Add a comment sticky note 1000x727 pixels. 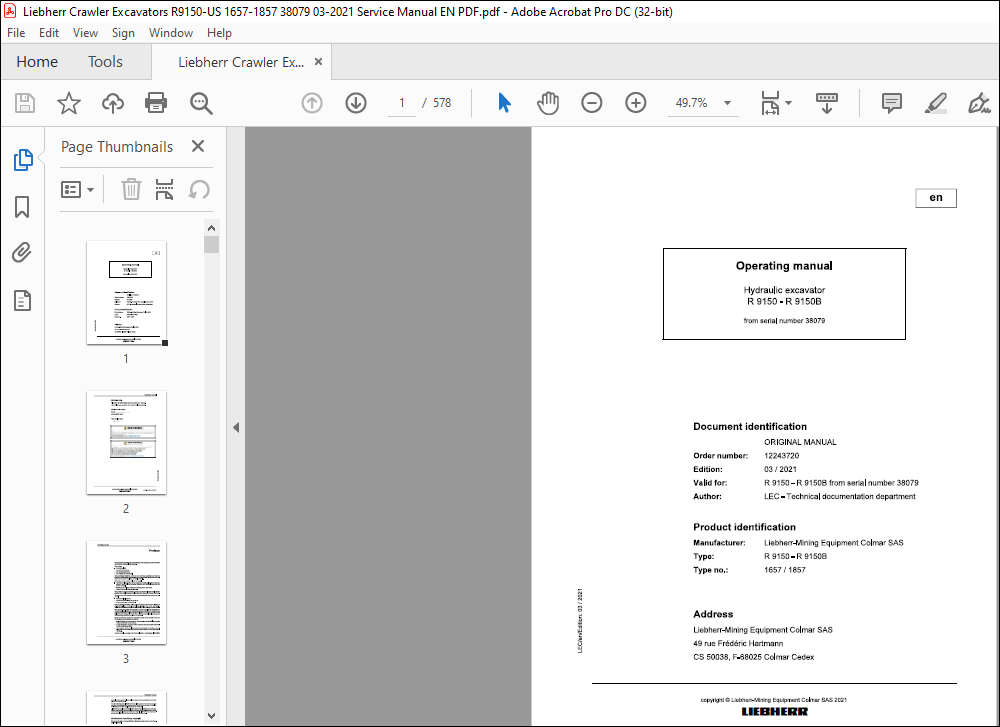[x=892, y=103]
